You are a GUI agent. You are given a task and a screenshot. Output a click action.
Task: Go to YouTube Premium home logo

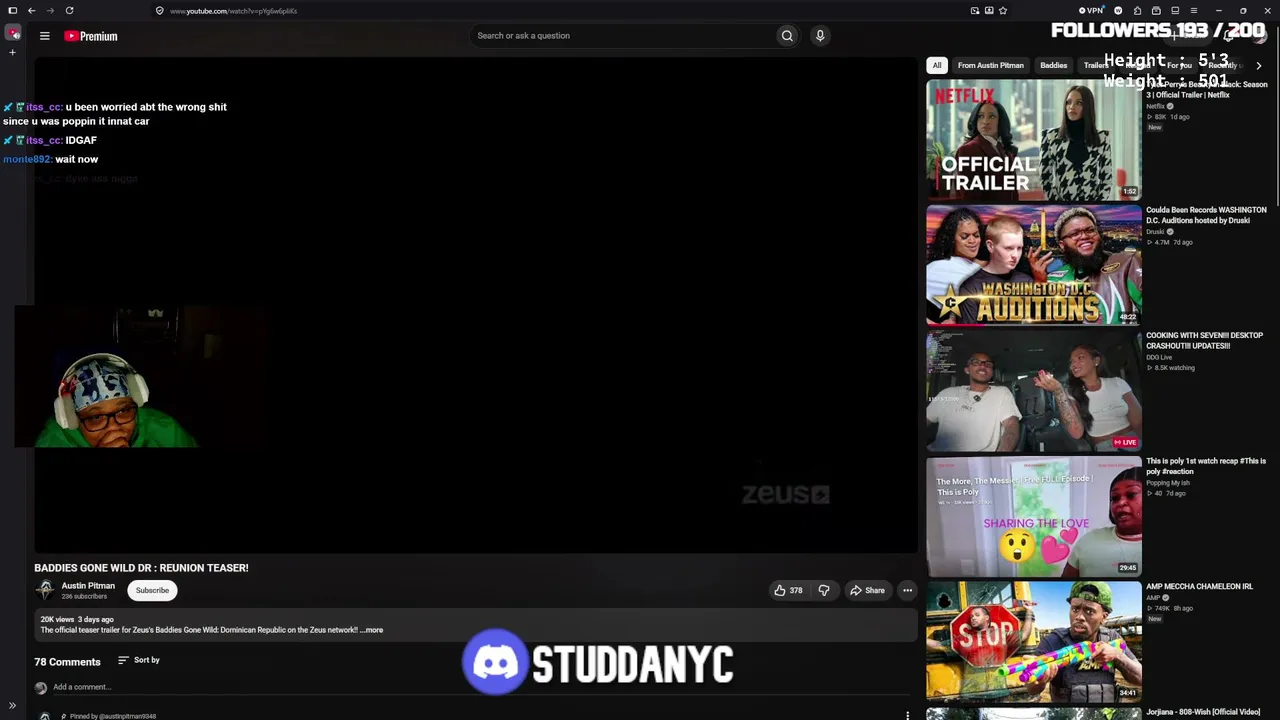[x=91, y=36]
